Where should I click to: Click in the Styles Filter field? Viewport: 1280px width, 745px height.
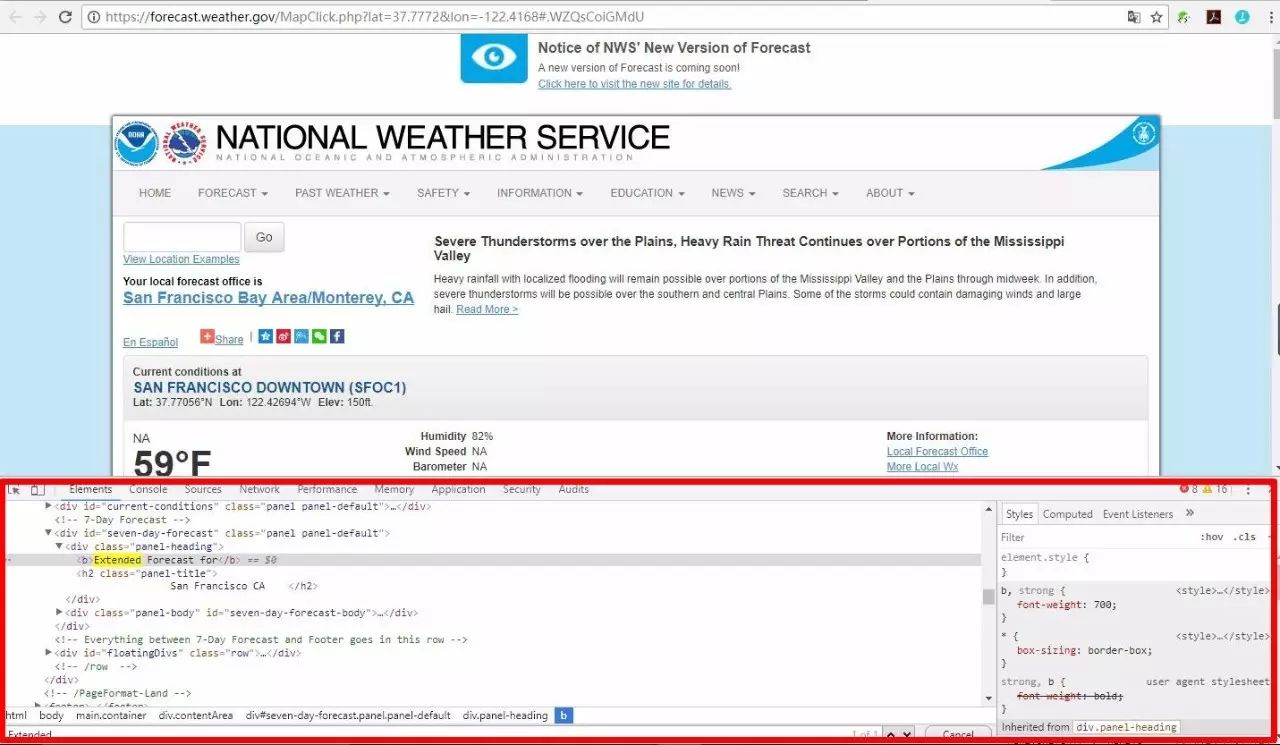coord(1095,538)
